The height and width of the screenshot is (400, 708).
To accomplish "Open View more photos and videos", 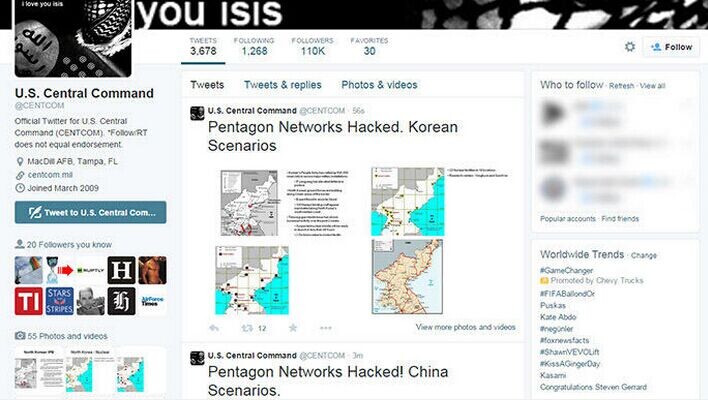I will [x=466, y=327].
